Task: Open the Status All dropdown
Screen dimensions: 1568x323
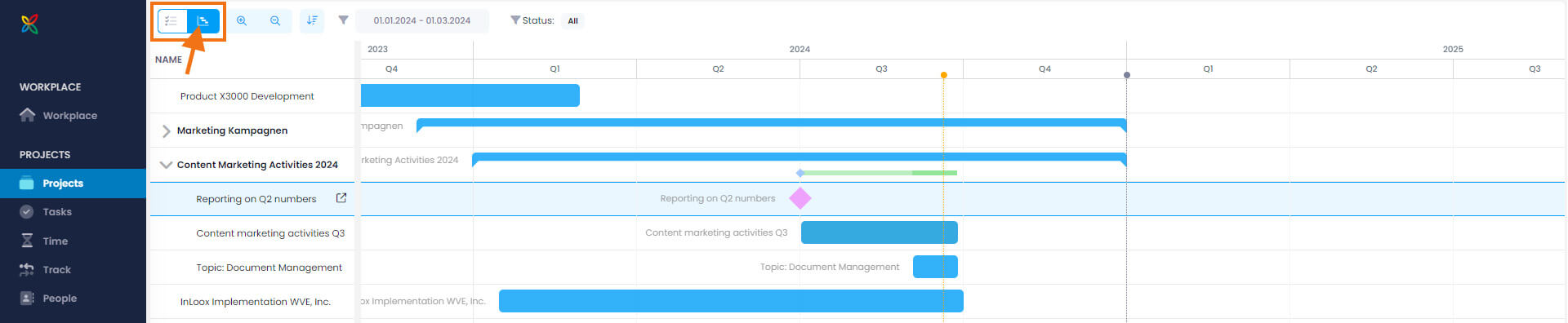Action: coord(572,20)
